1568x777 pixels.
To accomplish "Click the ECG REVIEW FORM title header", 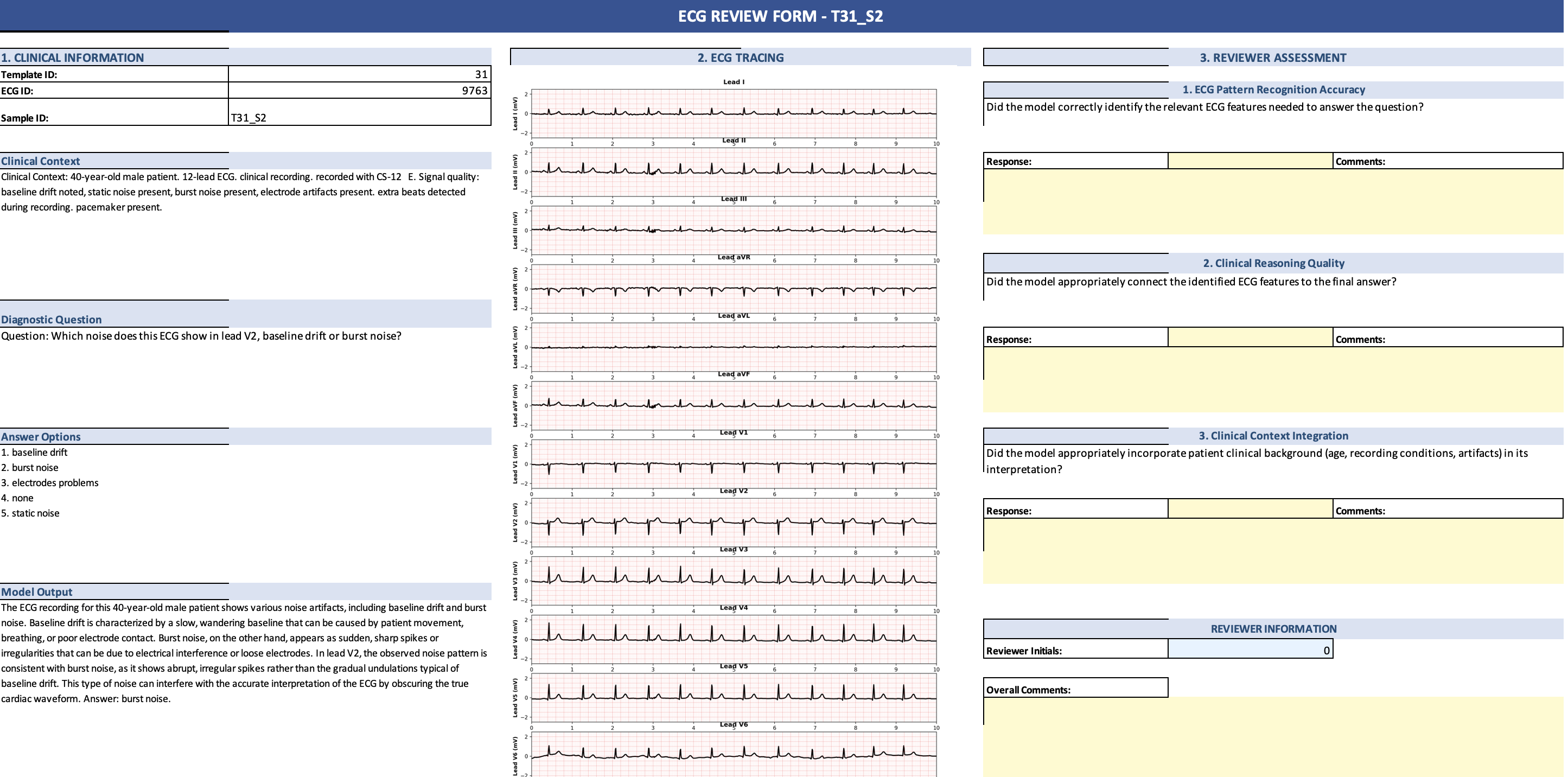I will tap(780, 16).
